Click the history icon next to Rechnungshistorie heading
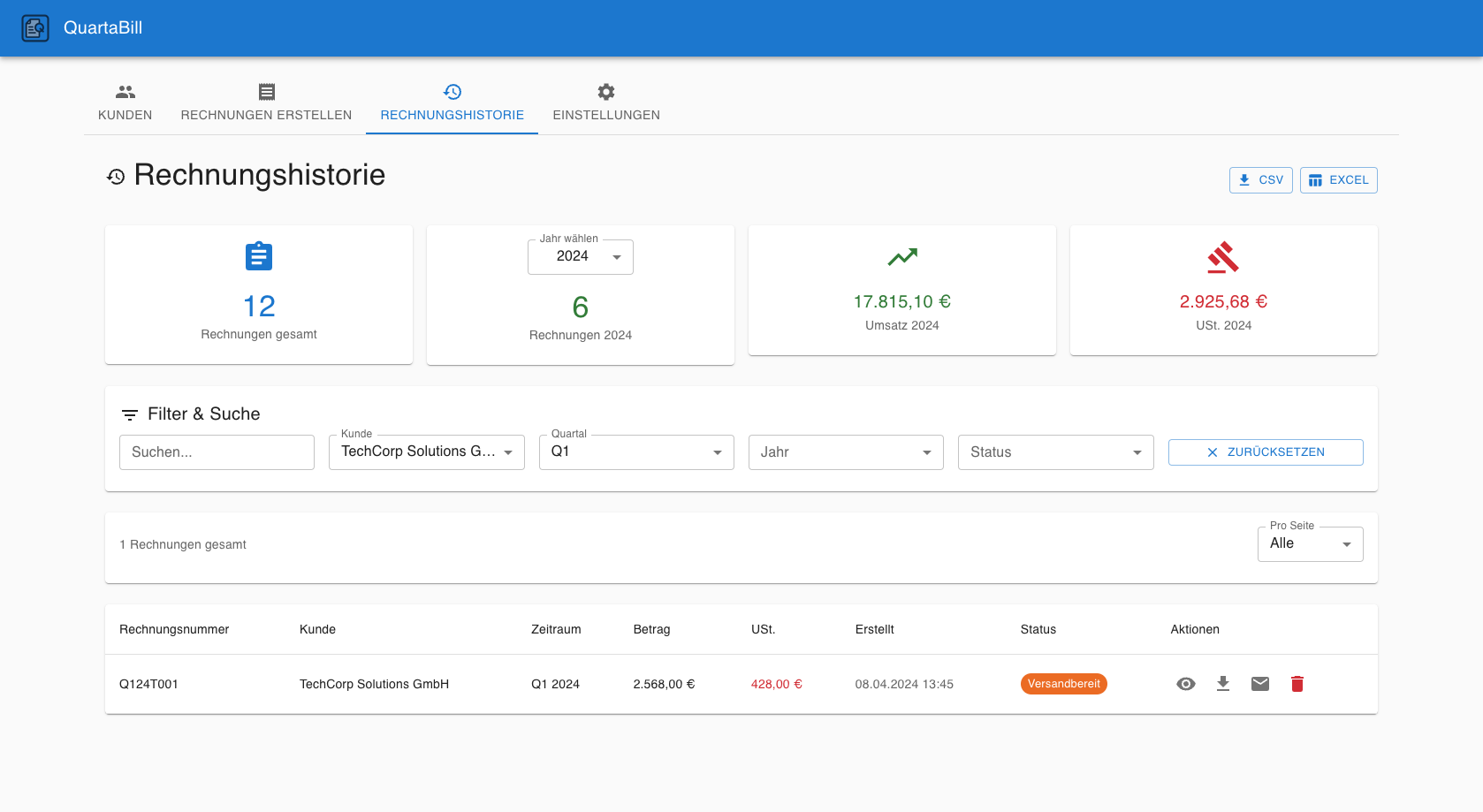 (x=114, y=177)
